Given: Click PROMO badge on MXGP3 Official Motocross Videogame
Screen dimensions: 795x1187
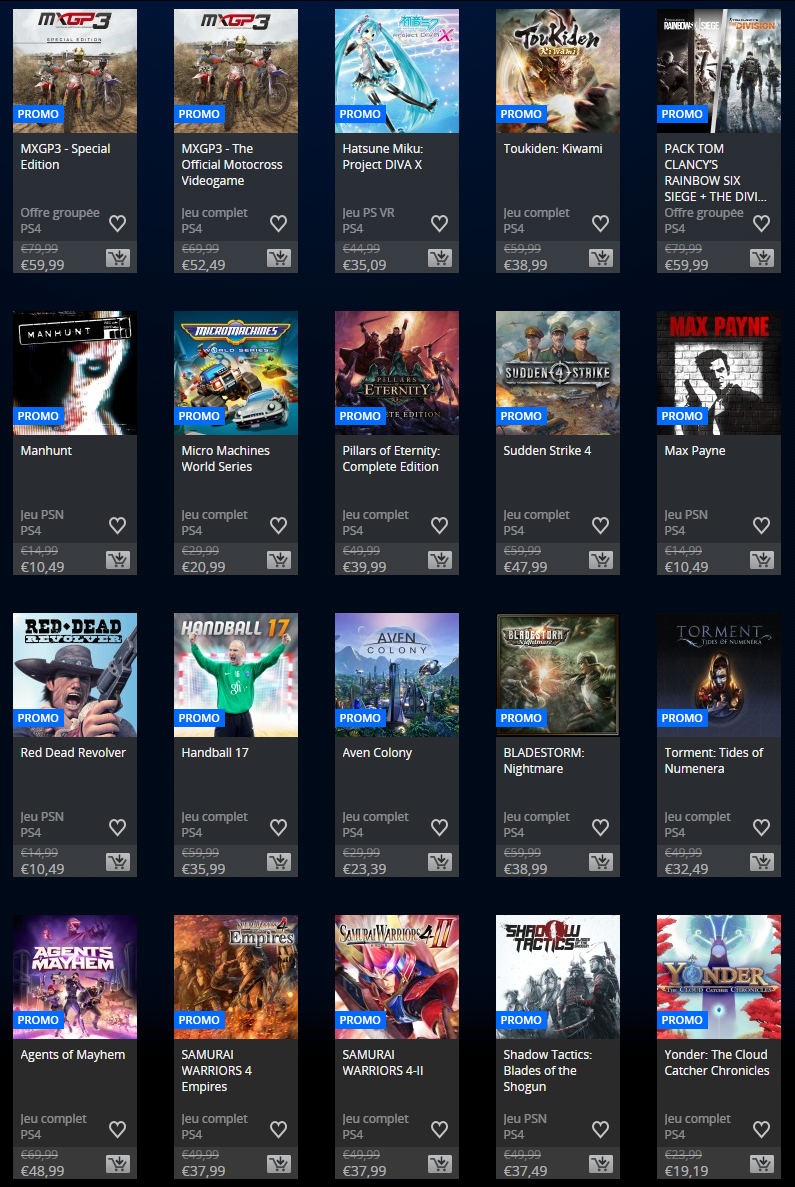Looking at the screenshot, I should pyautogui.click(x=199, y=114).
